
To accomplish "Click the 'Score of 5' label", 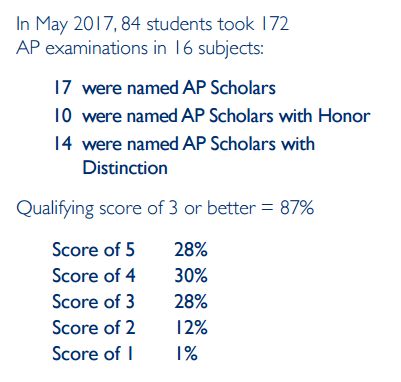I will [x=94, y=250].
